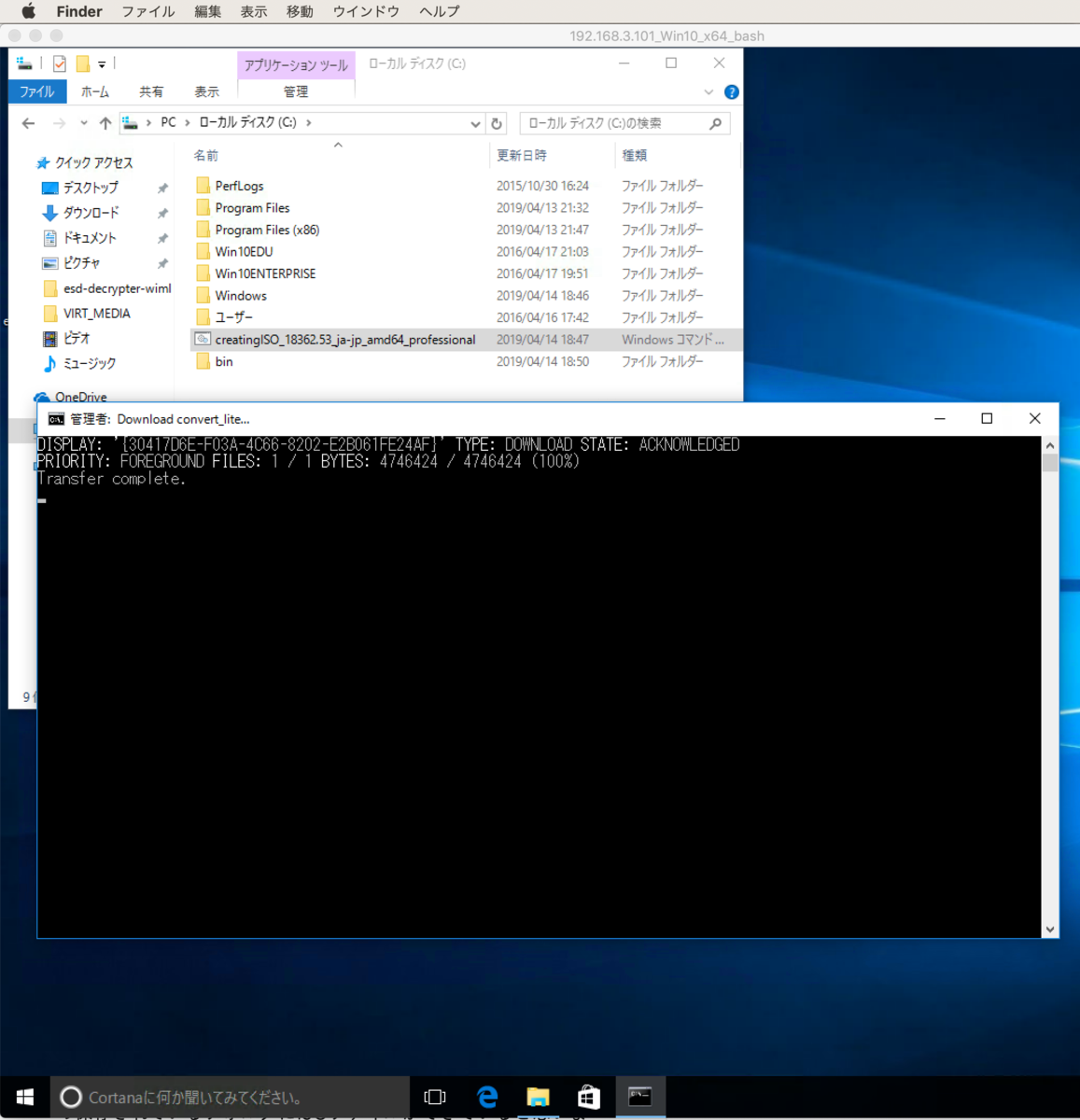The image size is (1080, 1120).
Task: Click the ファイル tab in Explorer ribbon
Action: [37, 91]
